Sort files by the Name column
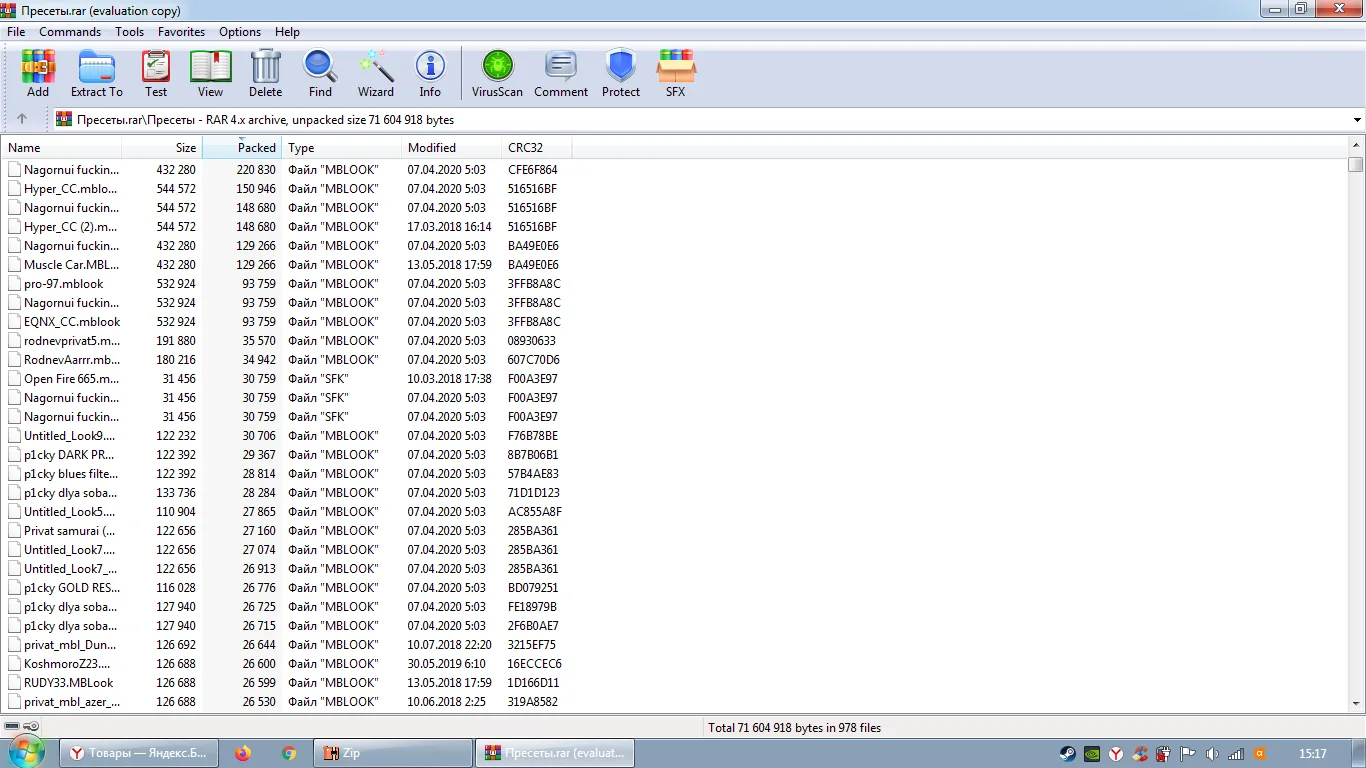This screenshot has width=1366, height=768. pyautogui.click(x=62, y=148)
